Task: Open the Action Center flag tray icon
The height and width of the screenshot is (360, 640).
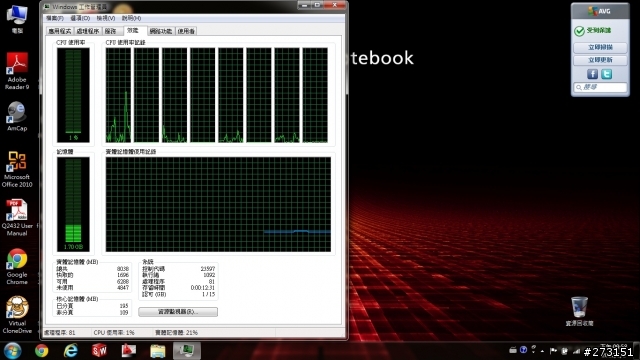Action: [x=553, y=351]
